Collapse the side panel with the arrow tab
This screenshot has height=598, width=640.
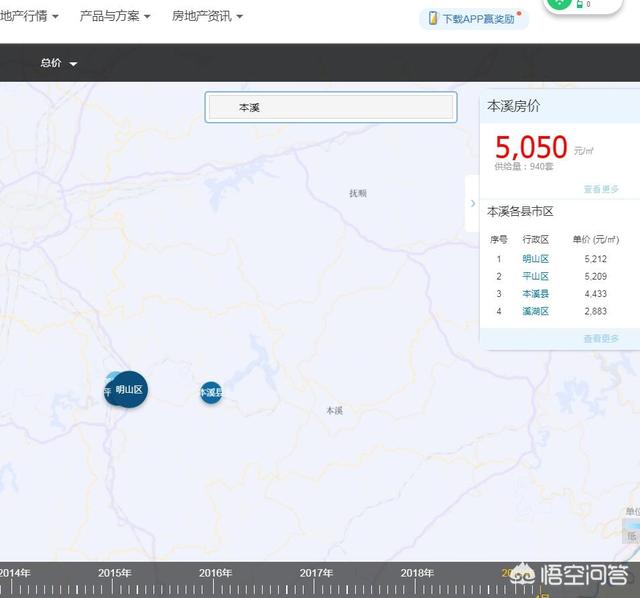(472, 203)
